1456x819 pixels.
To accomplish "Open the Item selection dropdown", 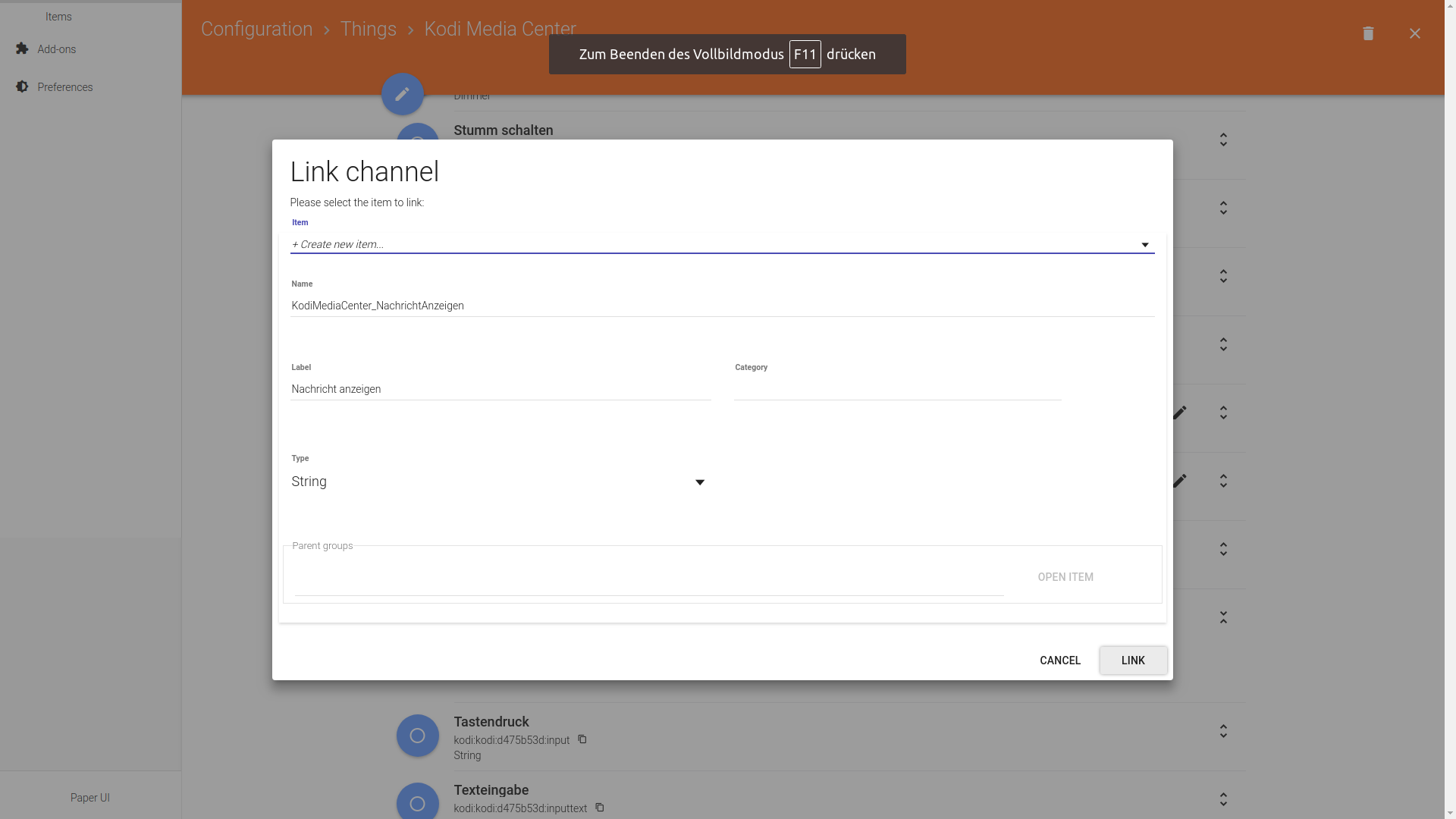I will click(x=1144, y=244).
